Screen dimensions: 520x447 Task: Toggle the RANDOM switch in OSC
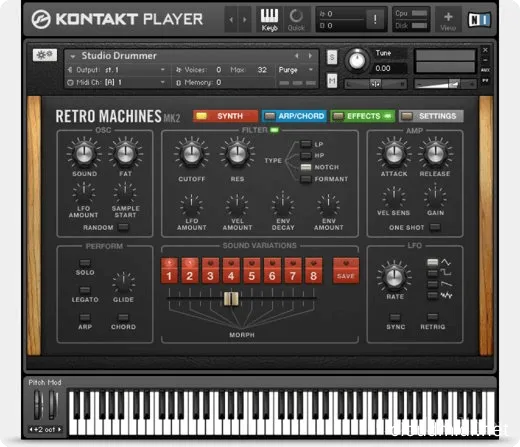pyautogui.click(x=123, y=227)
